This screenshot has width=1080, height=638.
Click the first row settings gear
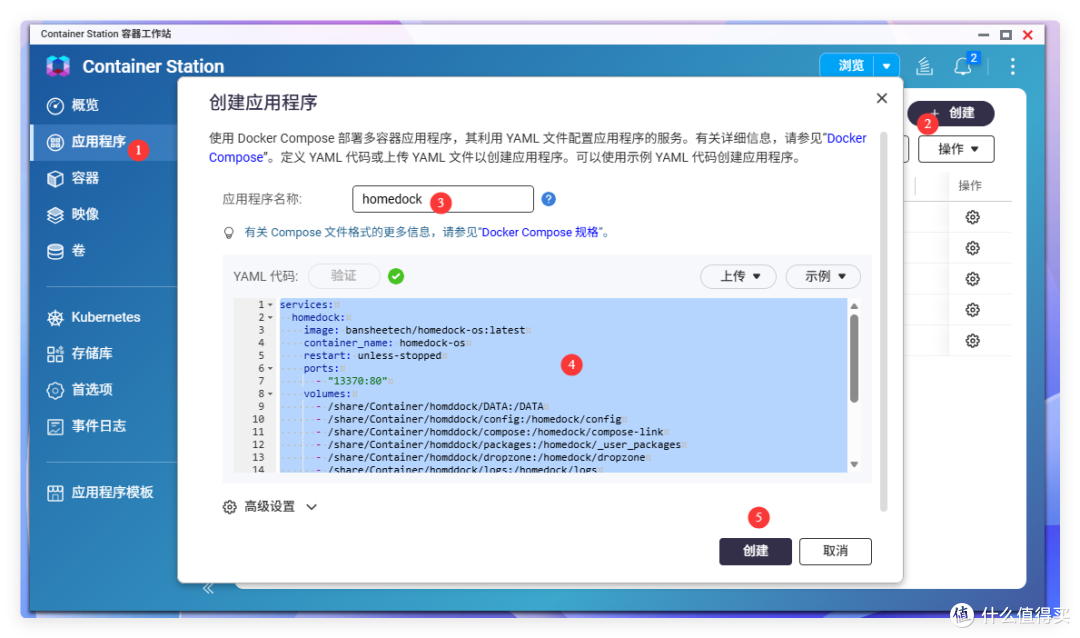pyautogui.click(x=973, y=217)
